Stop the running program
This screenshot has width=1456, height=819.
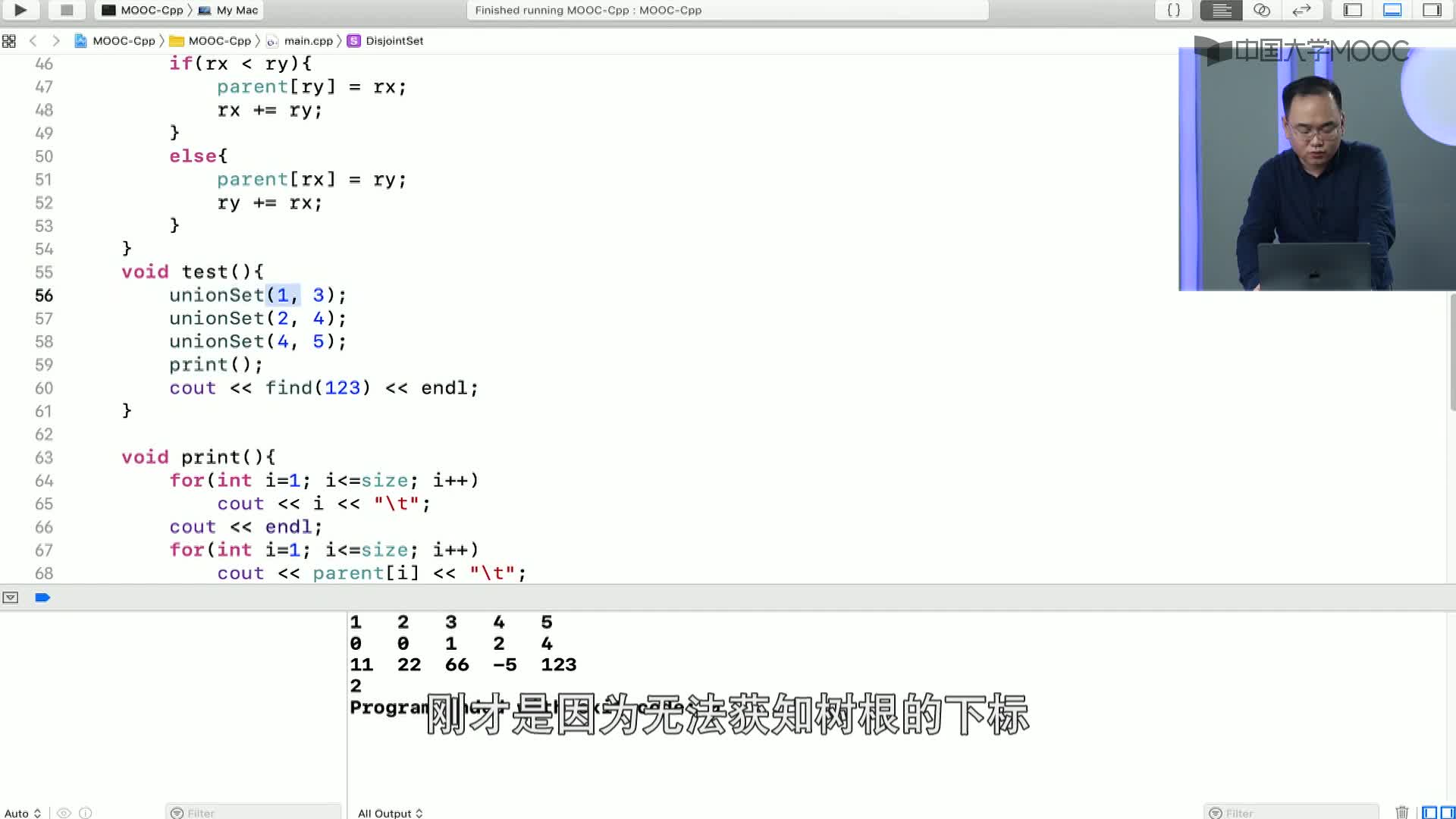coord(67,10)
